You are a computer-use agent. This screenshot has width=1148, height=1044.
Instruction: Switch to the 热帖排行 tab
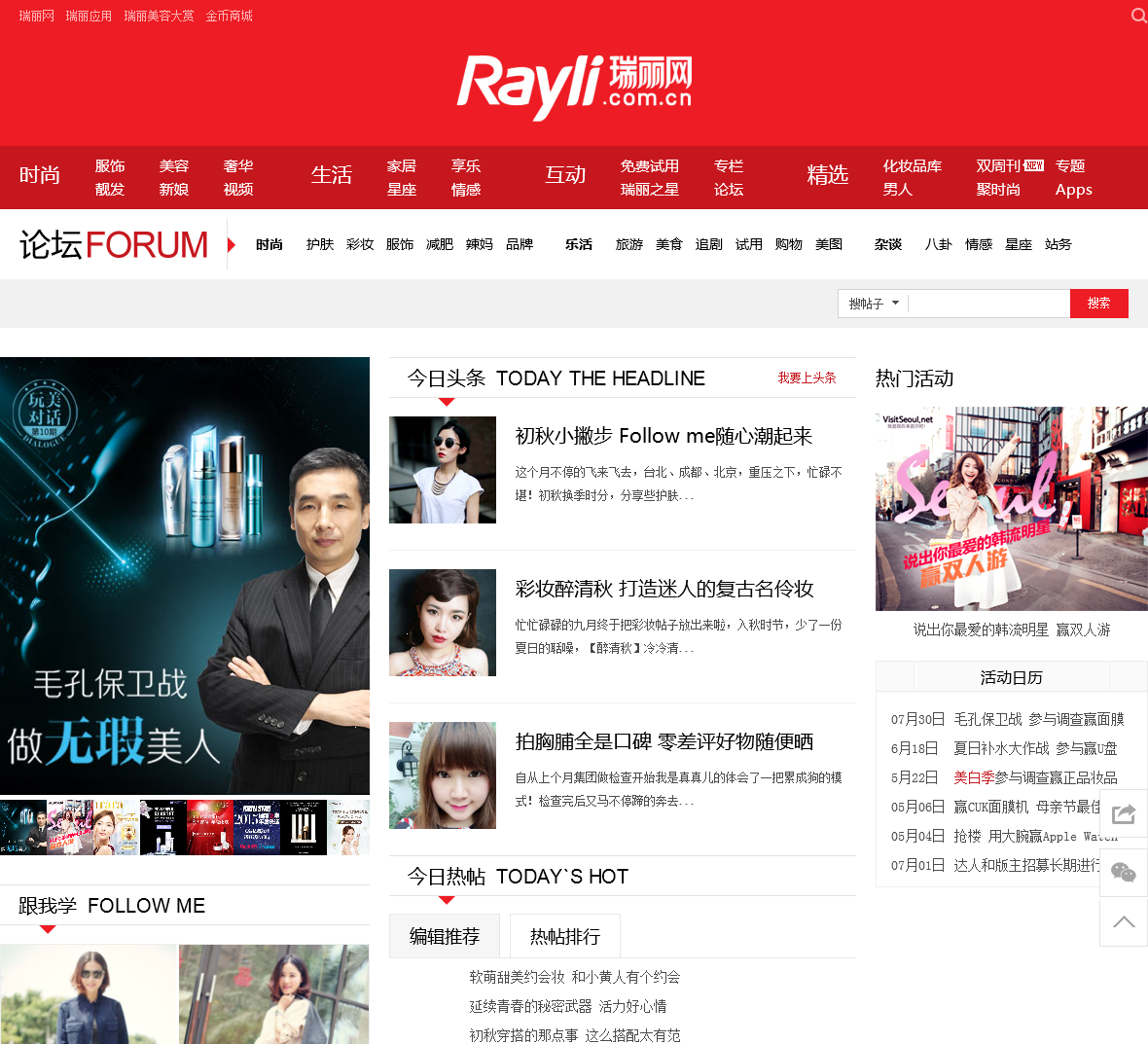point(565,936)
